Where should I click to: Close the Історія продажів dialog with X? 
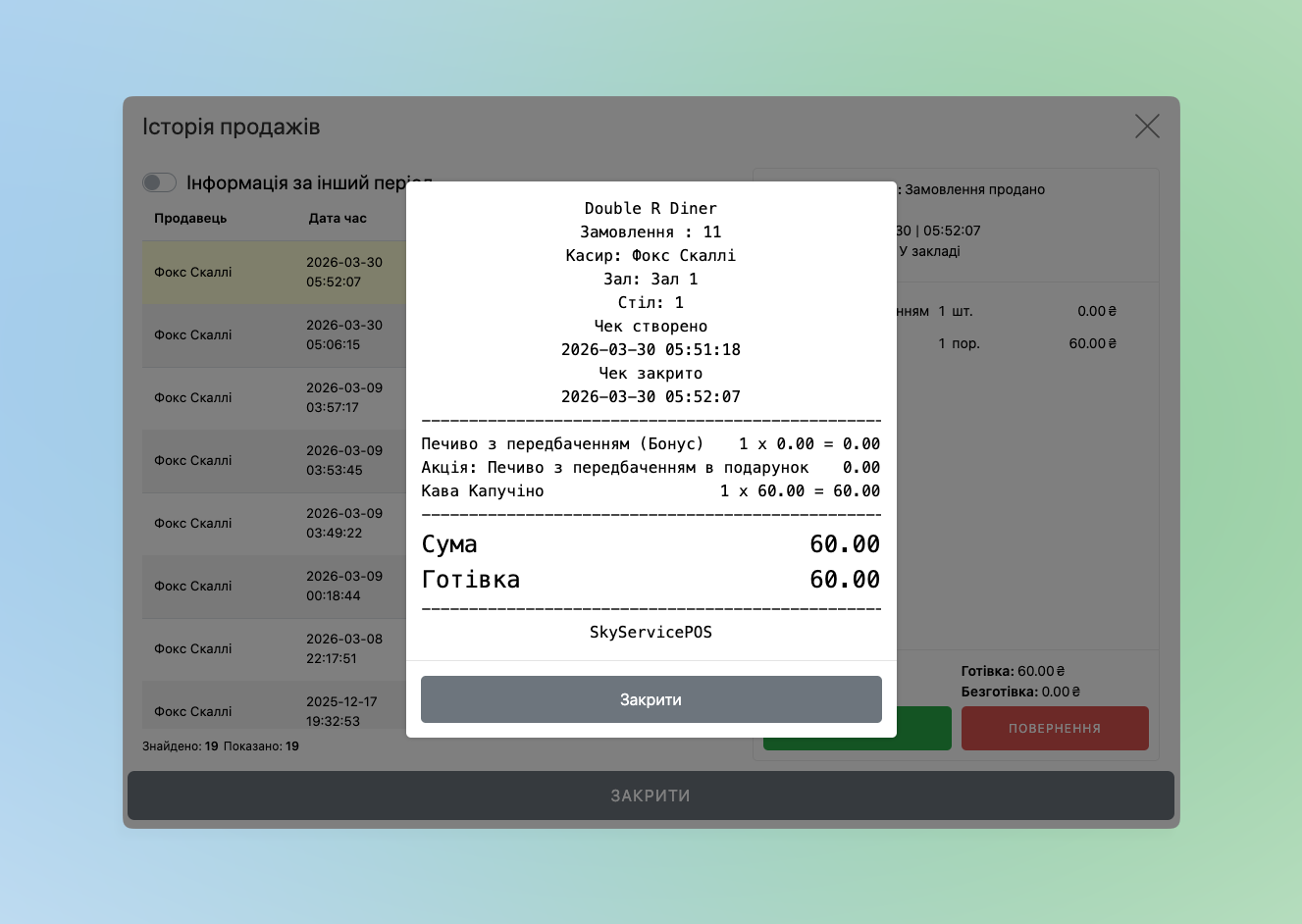coord(1146,127)
